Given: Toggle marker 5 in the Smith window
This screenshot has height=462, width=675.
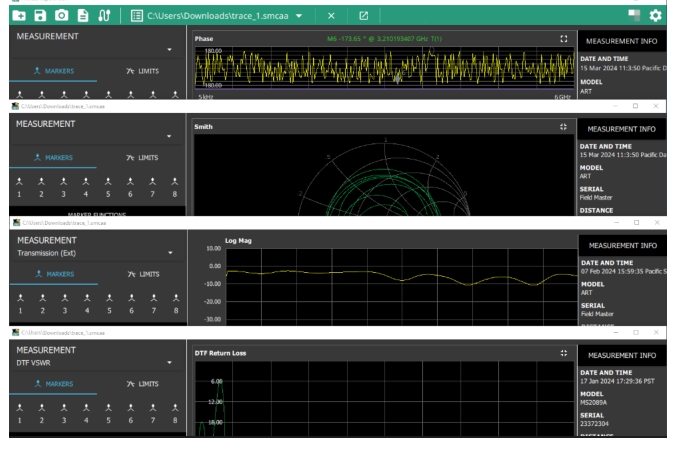Looking at the screenshot, I should (x=108, y=187).
